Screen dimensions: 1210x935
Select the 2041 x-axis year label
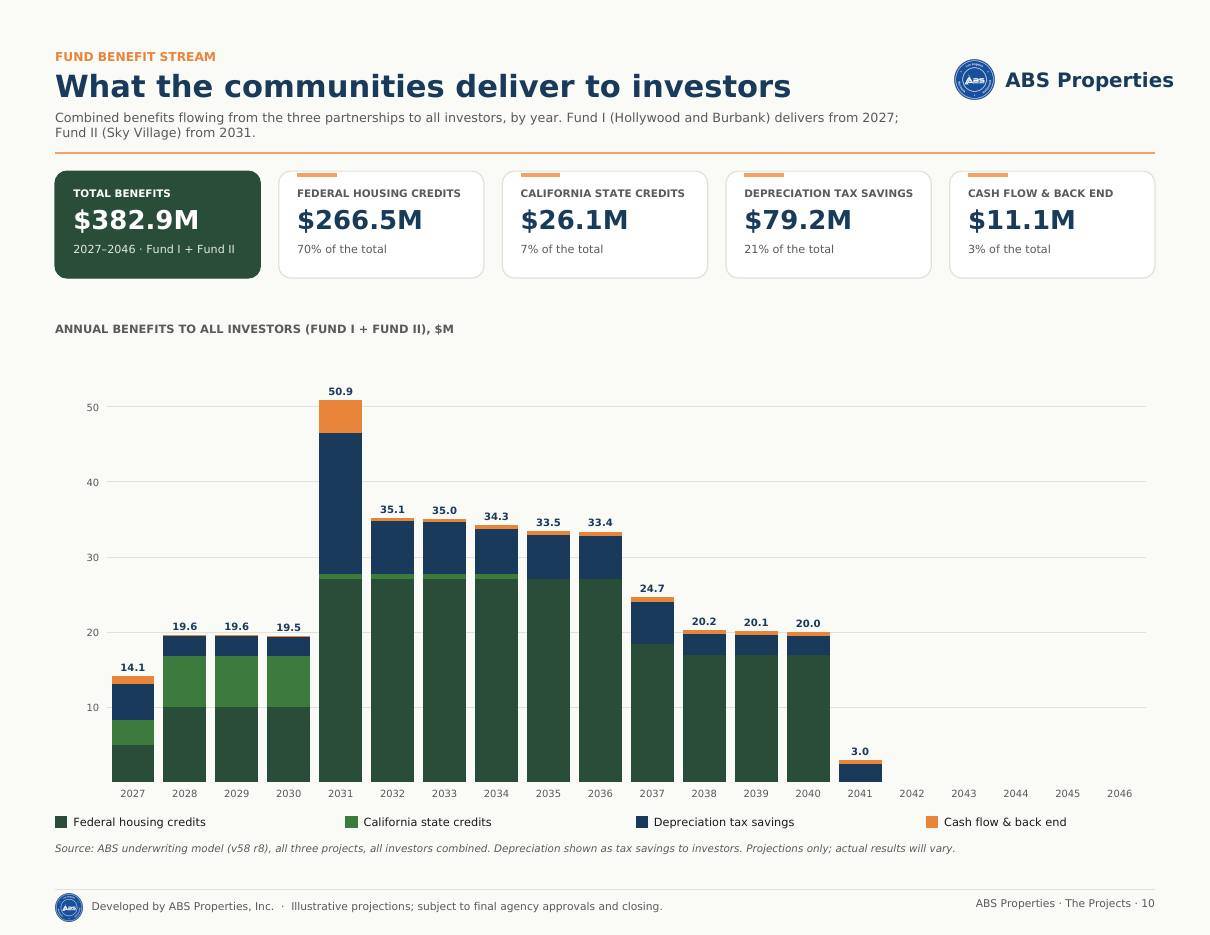[x=860, y=794]
